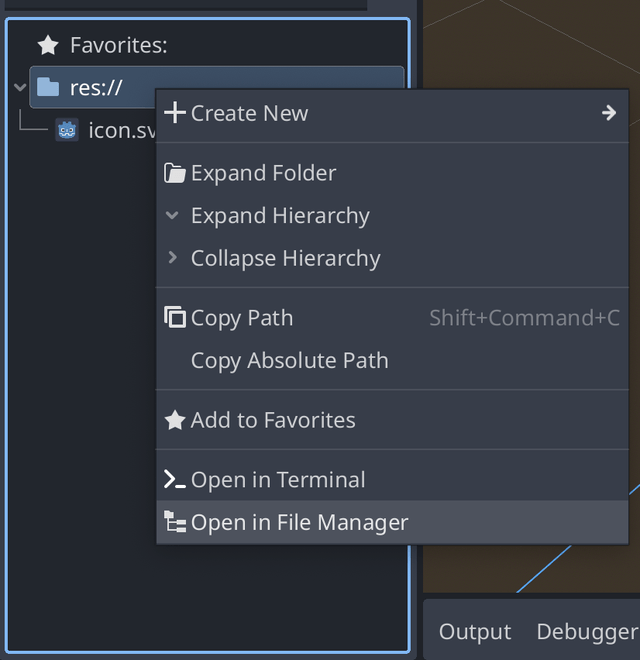Click the Shift+Command+C shortcut text
Screen dimensions: 640x660
click(524, 318)
